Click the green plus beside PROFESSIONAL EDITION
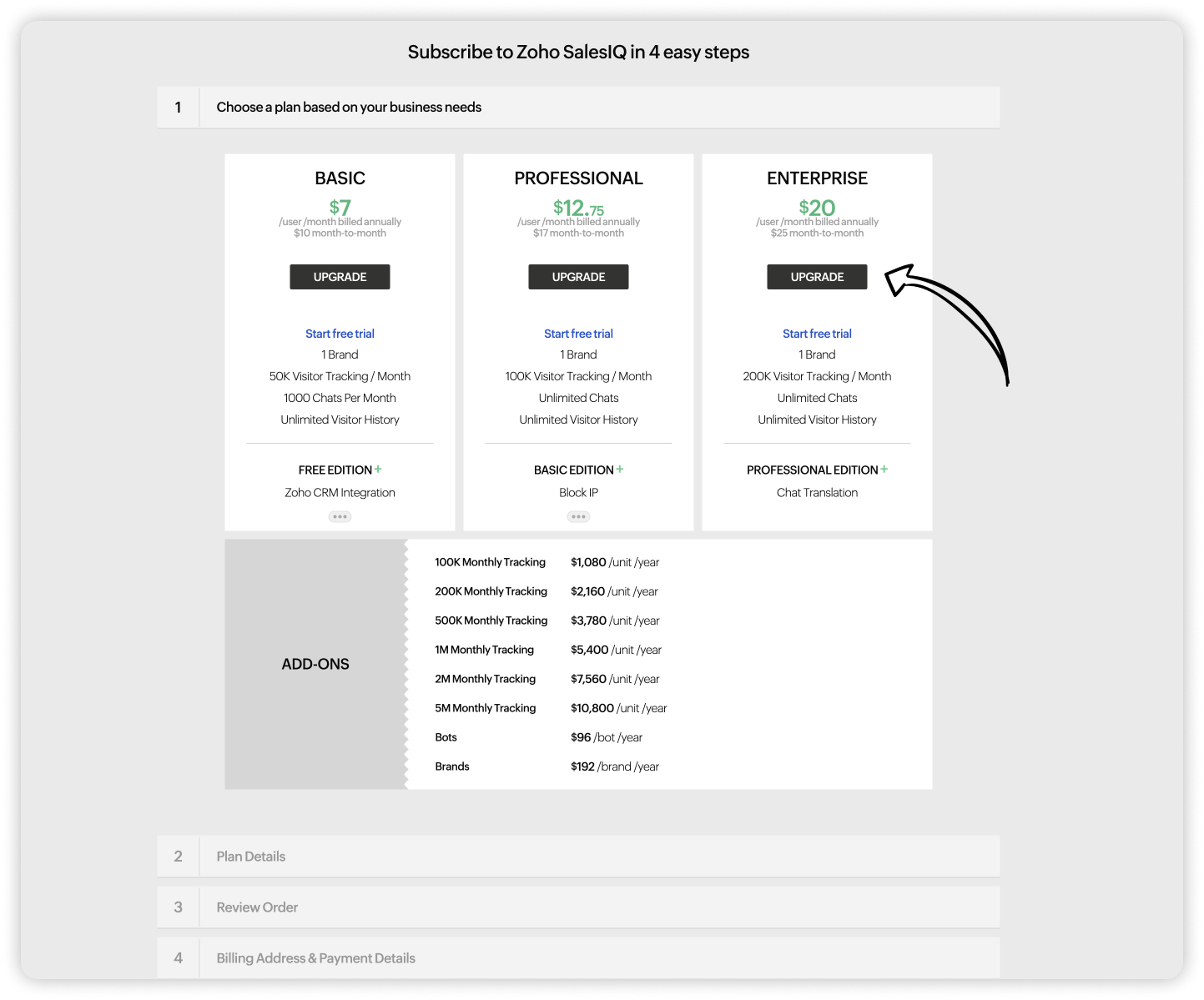Screen dimensions: 1204x1000 884,470
